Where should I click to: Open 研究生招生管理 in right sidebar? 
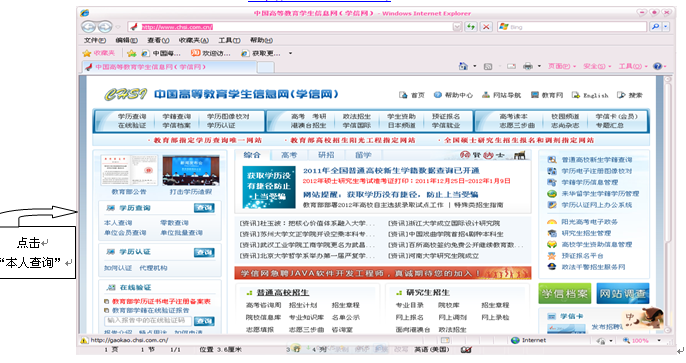click(x=586, y=233)
